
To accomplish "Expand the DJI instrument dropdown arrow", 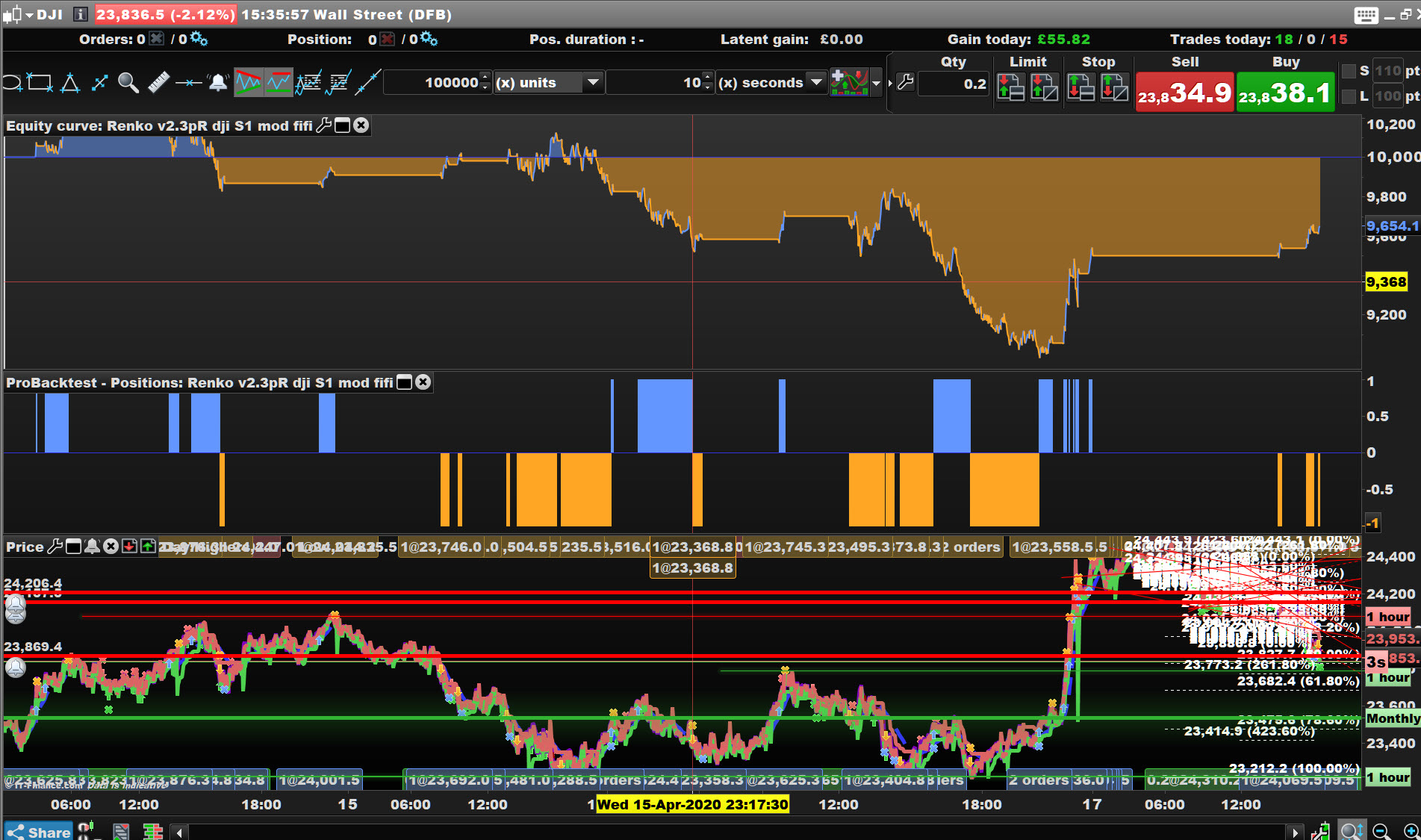I will pos(29,15).
